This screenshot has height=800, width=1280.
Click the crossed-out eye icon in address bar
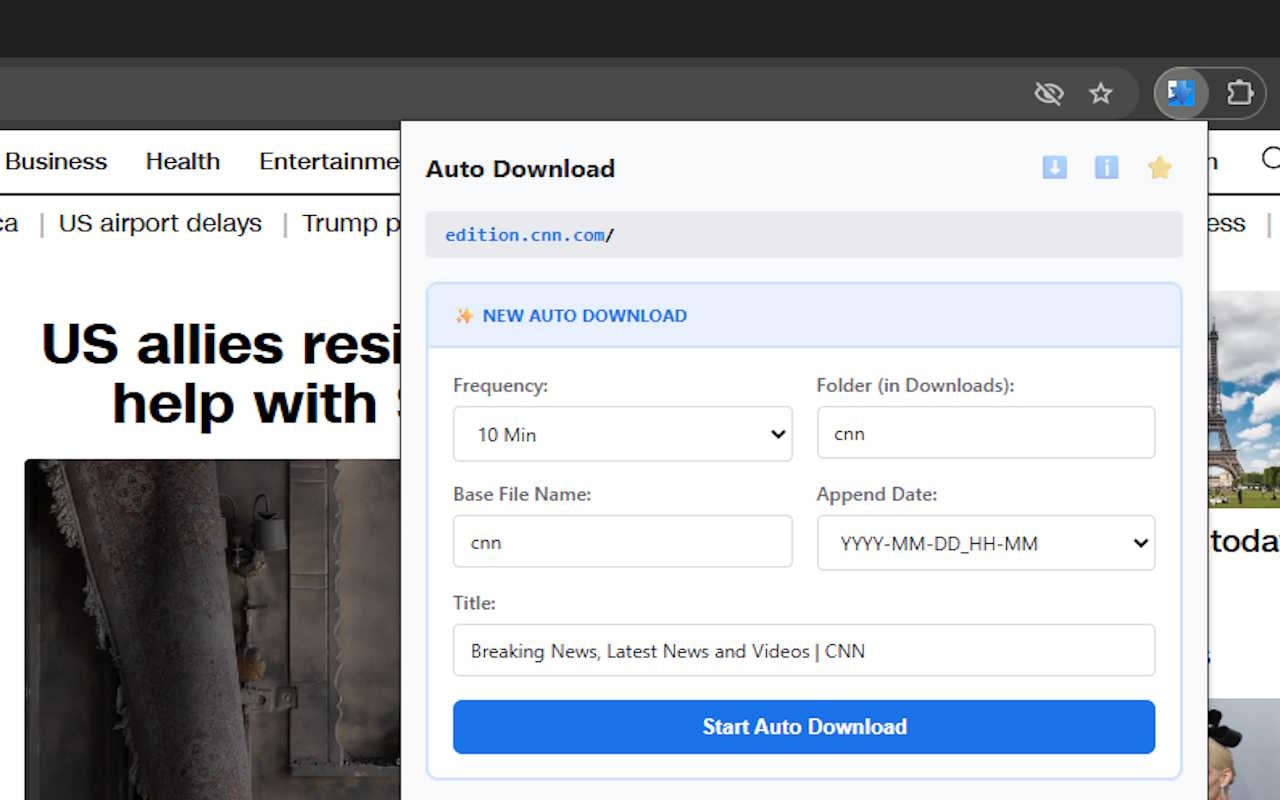pyautogui.click(x=1048, y=94)
